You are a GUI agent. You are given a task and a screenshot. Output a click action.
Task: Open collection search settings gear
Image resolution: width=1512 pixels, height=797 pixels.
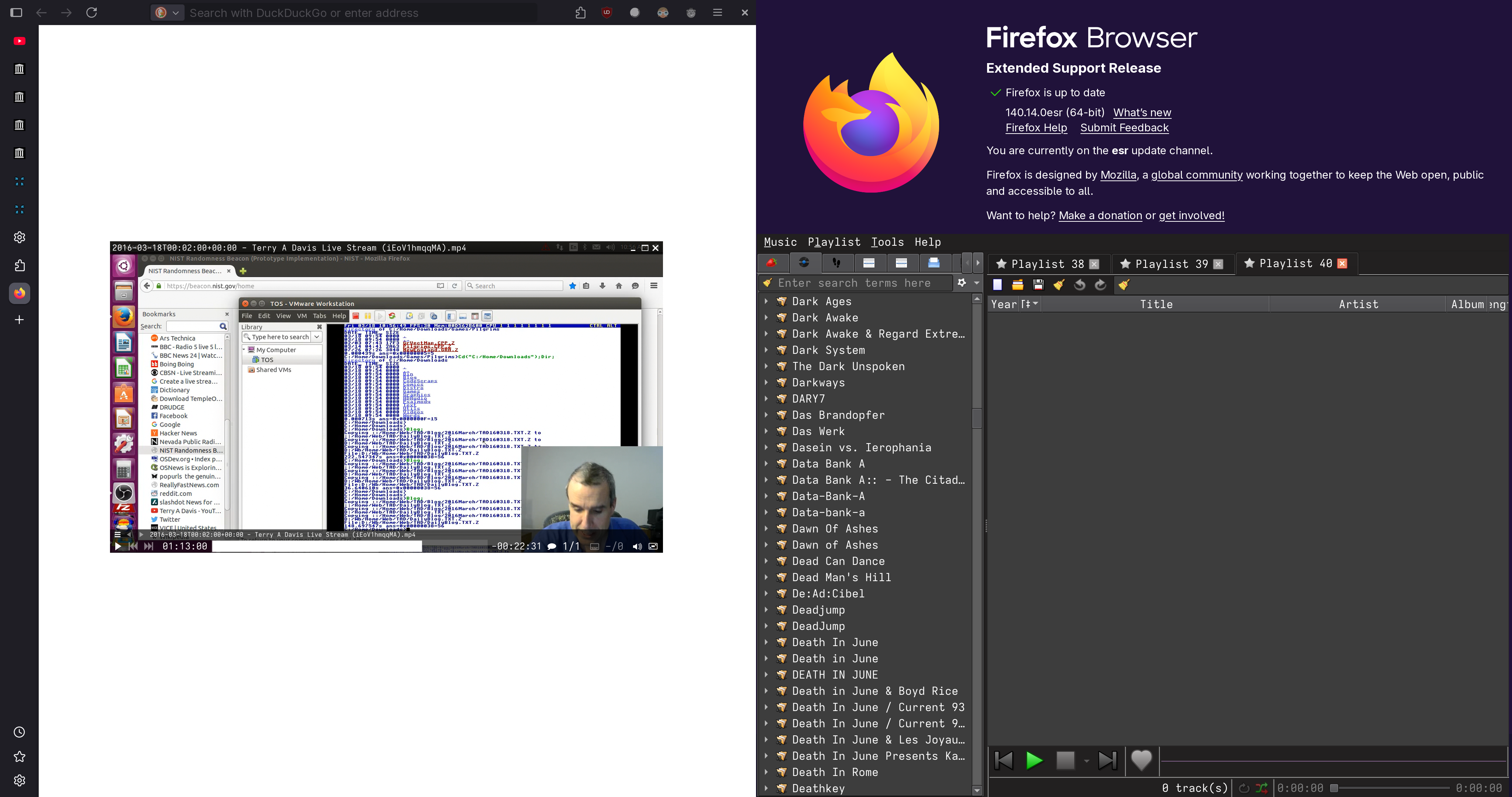coord(962,283)
